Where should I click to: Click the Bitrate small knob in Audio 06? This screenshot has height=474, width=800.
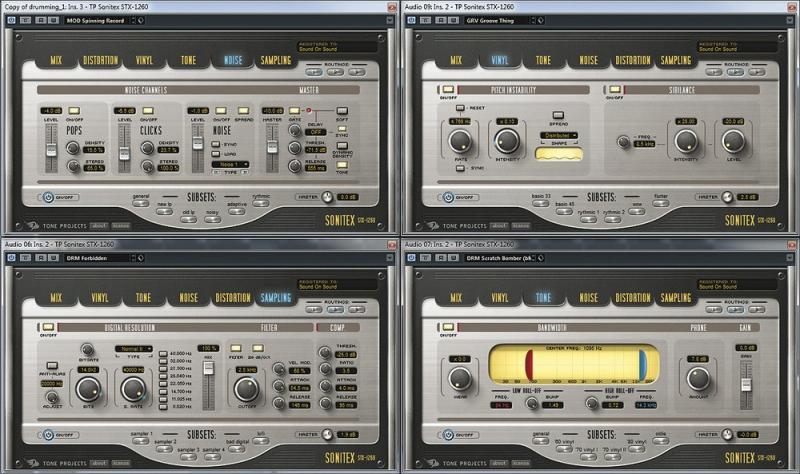pyautogui.click(x=87, y=350)
